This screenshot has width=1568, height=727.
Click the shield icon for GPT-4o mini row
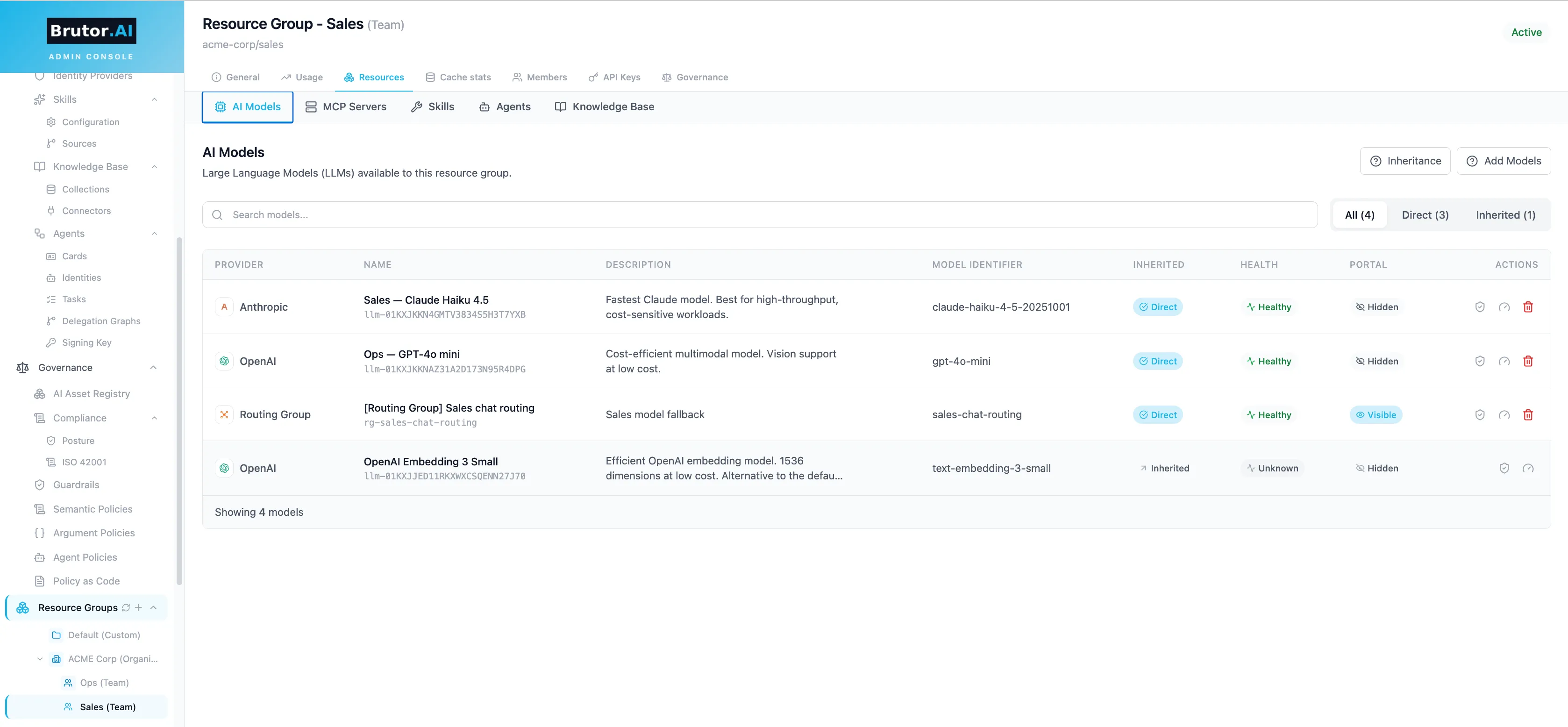click(x=1480, y=361)
